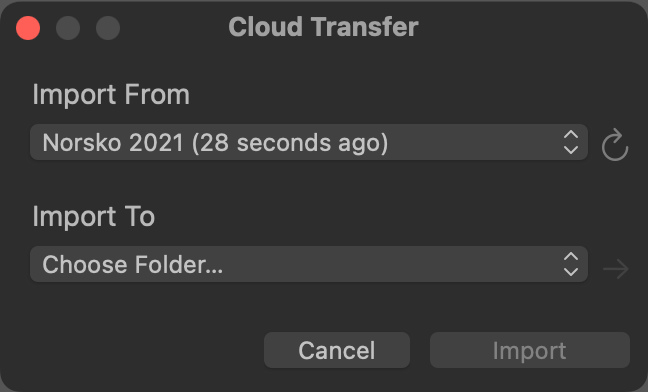Click the upper chevron in Import To selector
This screenshot has height=392, width=648.
[x=571, y=257]
